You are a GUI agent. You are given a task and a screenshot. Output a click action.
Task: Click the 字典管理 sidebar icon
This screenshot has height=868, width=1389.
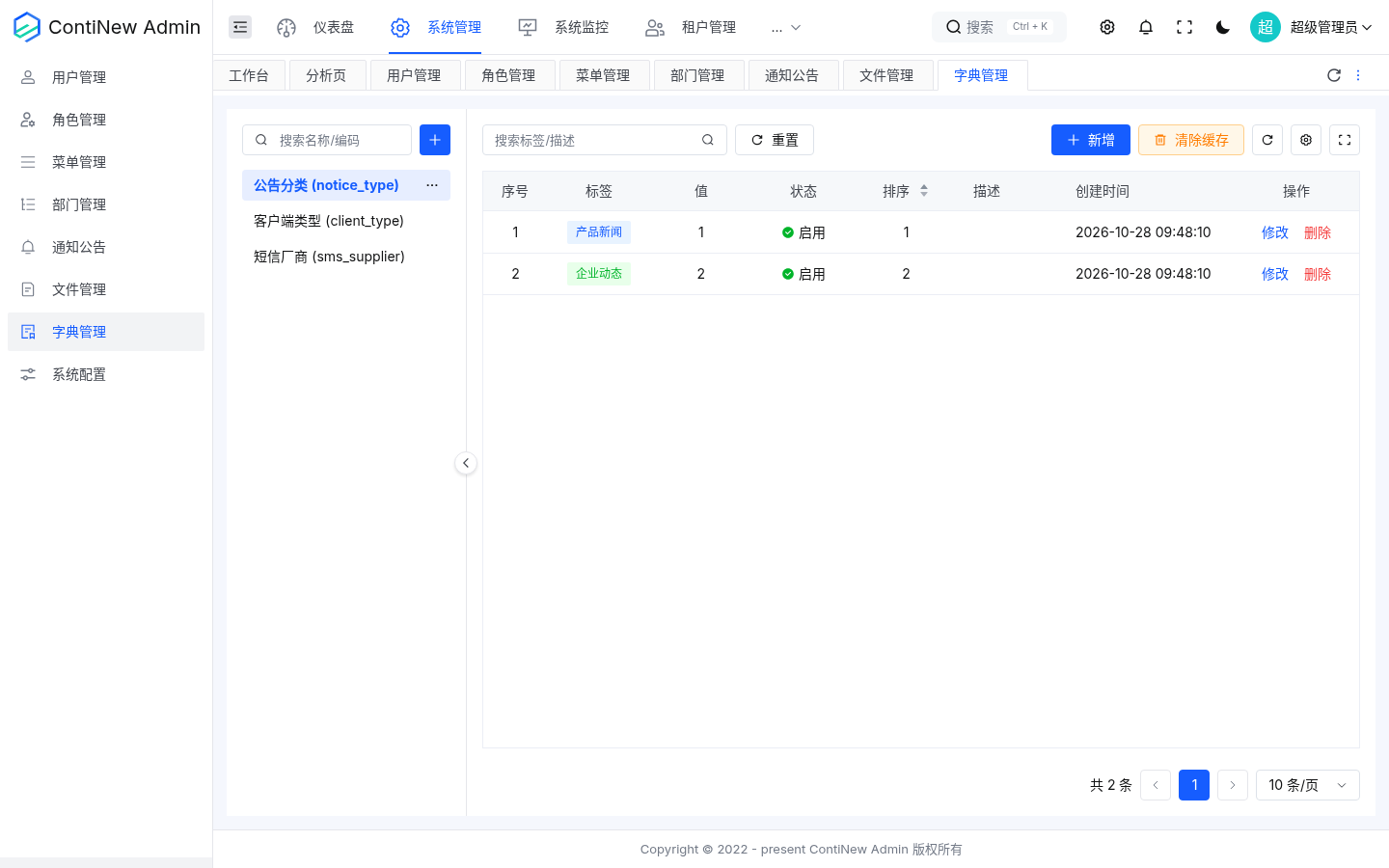28,332
